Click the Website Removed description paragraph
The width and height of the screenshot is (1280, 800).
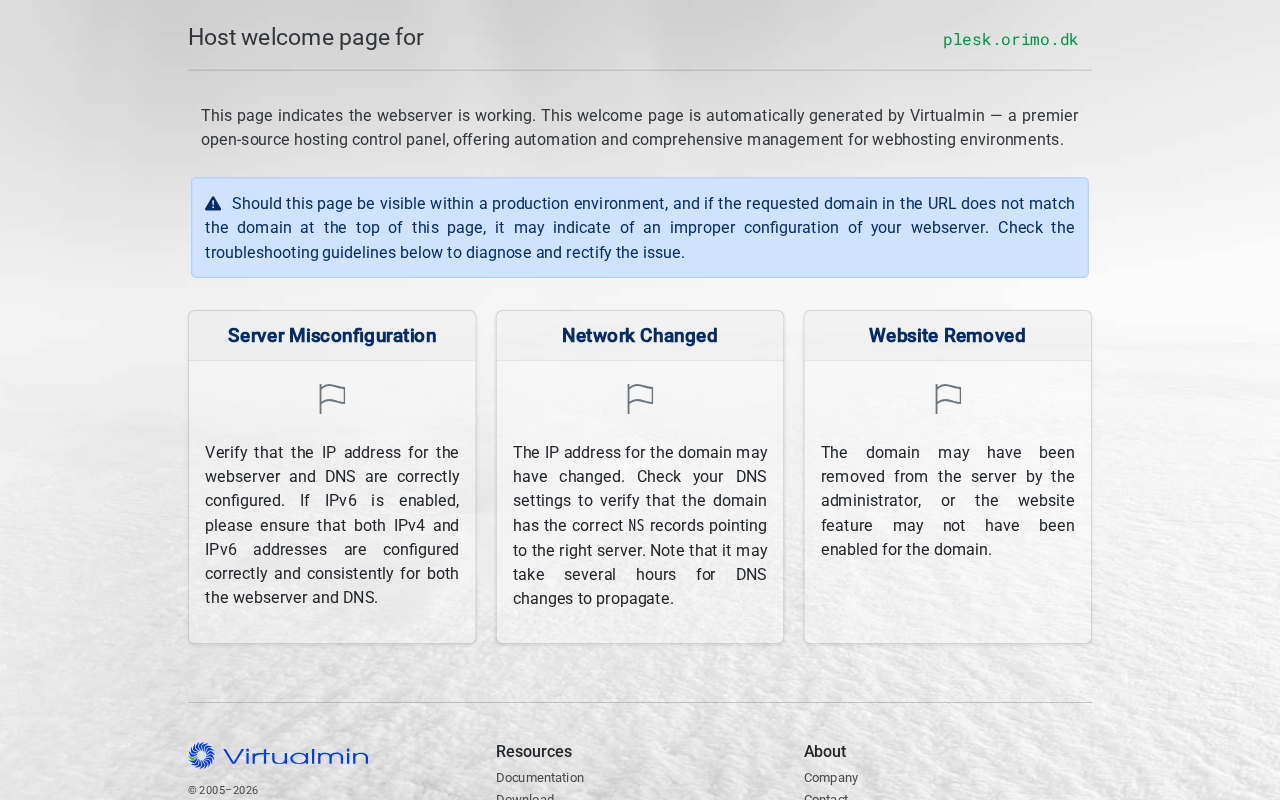coord(948,501)
